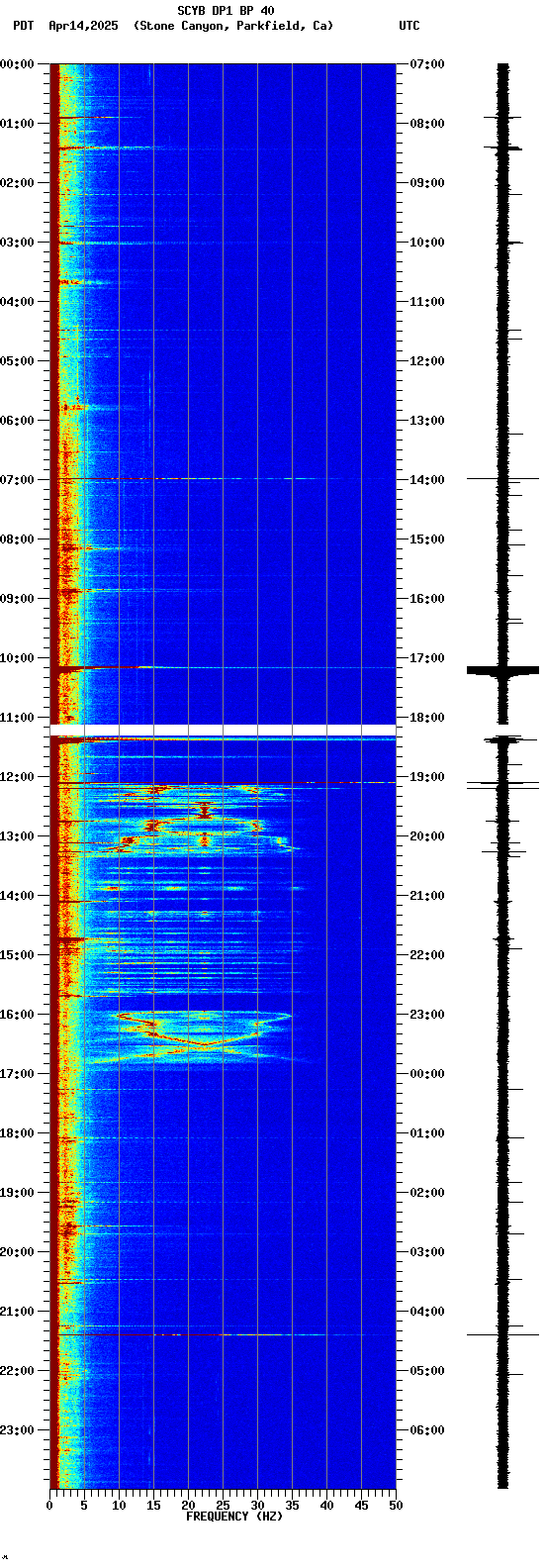The width and height of the screenshot is (546, 1568).
Task: Click the UTC timezone header label
Action: [409, 26]
